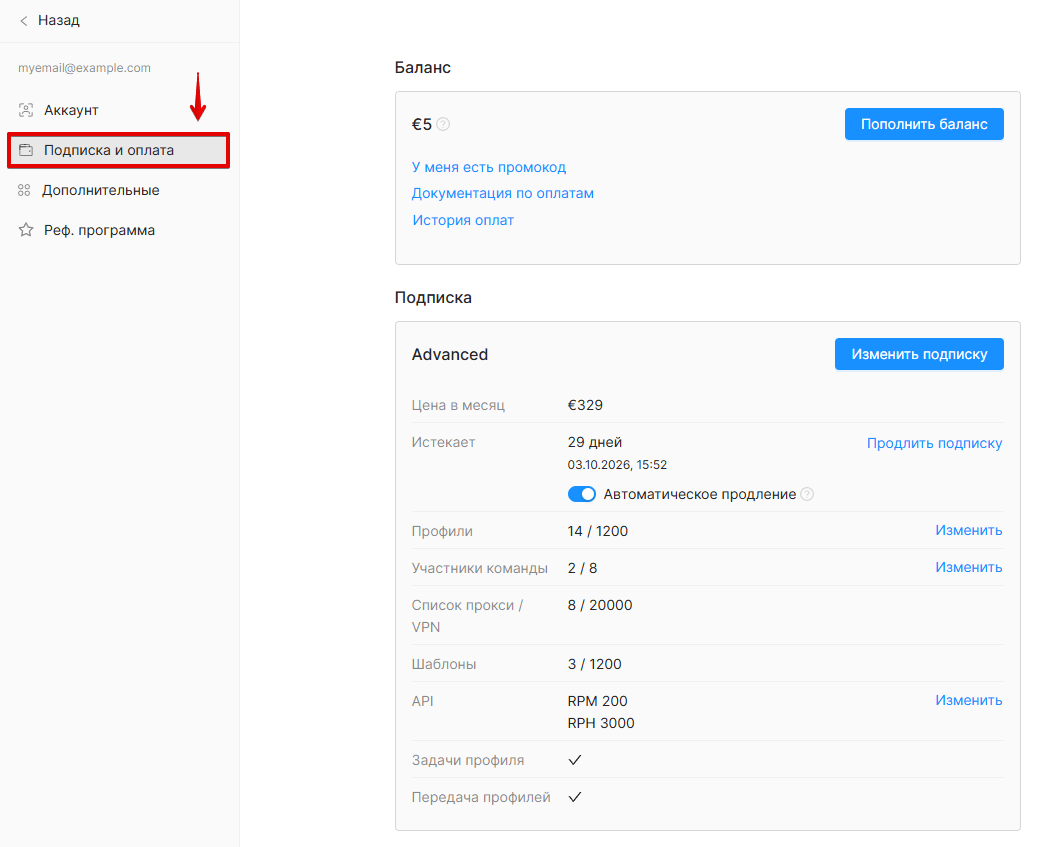
Task: Click the Профили label
Action: pos(442,531)
